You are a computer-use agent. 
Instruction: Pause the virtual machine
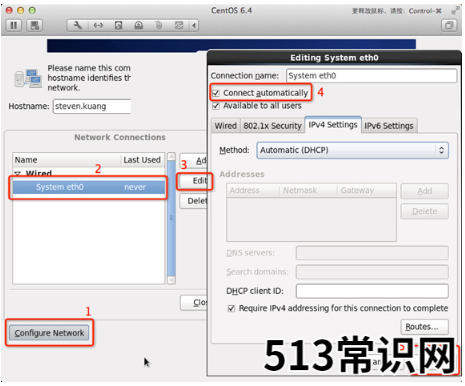(x=14, y=25)
